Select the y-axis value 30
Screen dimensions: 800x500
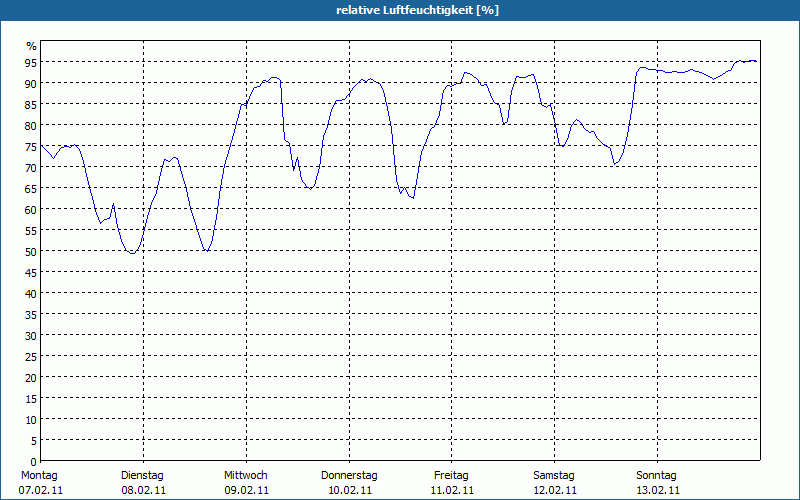[31, 335]
